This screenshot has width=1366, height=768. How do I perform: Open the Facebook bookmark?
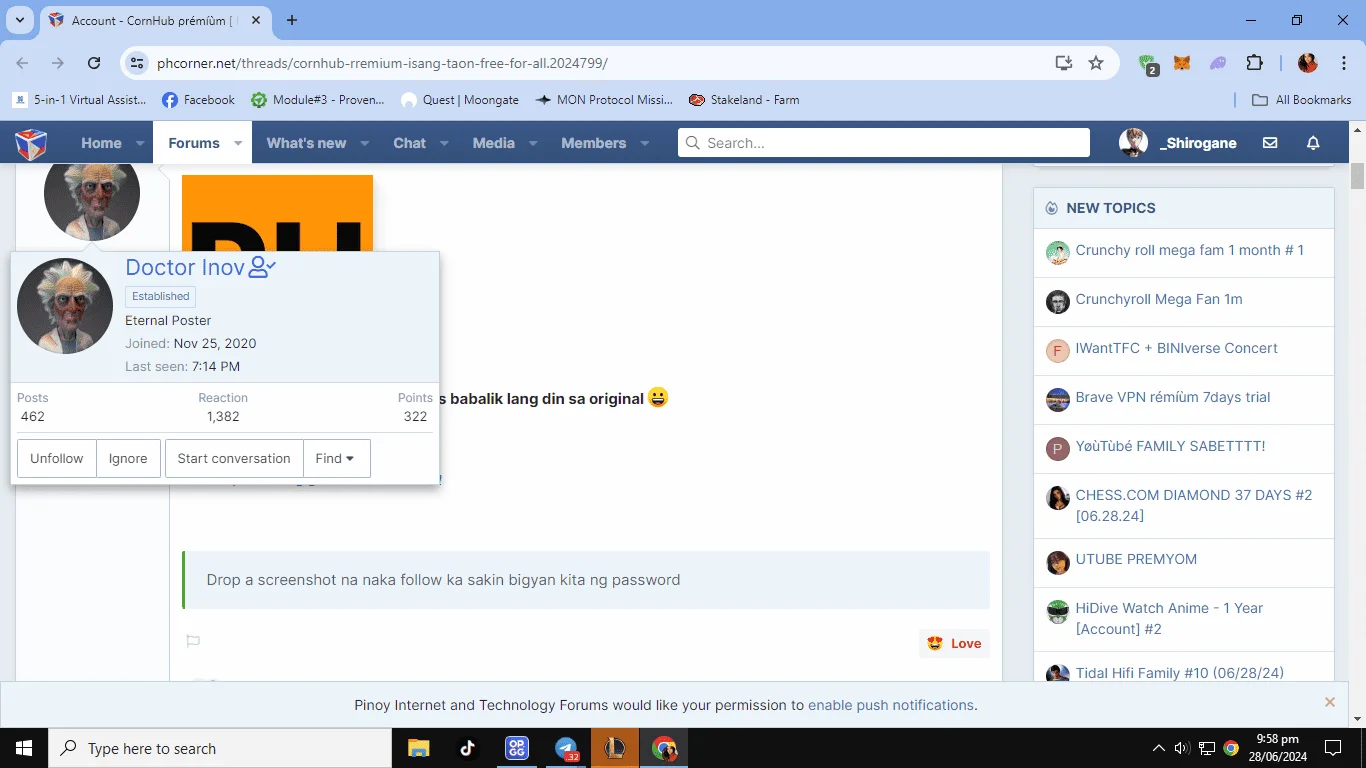click(198, 100)
